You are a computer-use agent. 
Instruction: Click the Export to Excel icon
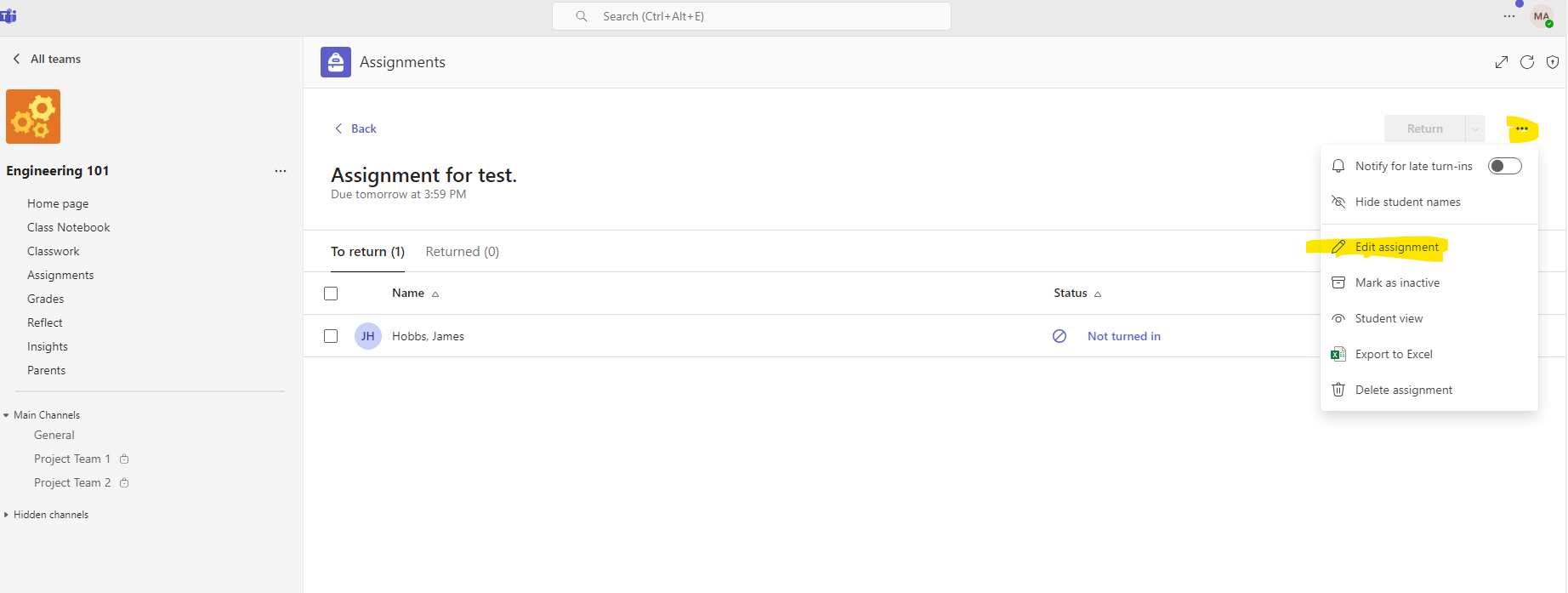coord(1338,354)
